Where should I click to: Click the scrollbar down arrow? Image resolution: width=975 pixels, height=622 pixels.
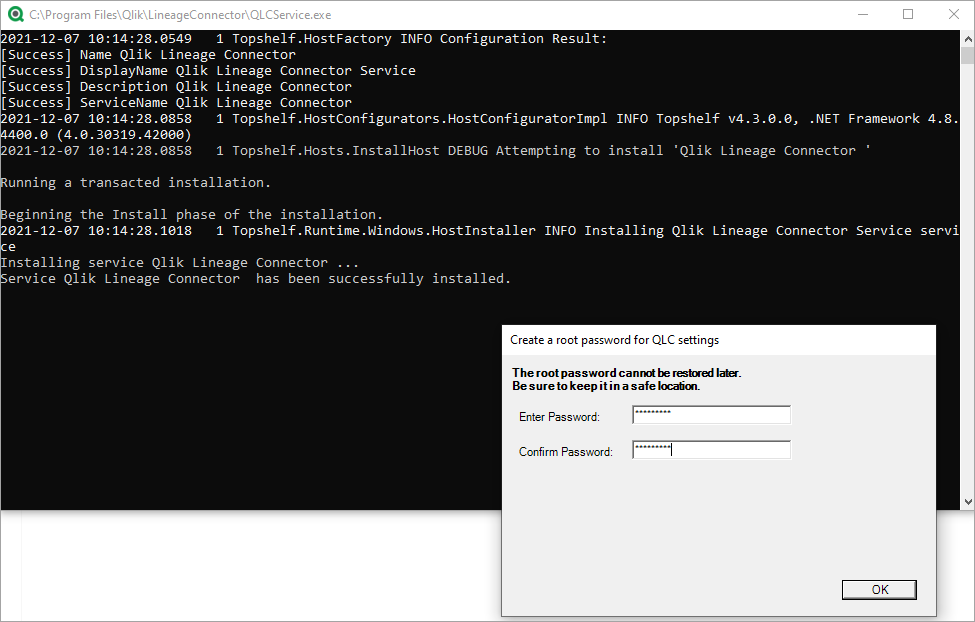coord(966,500)
